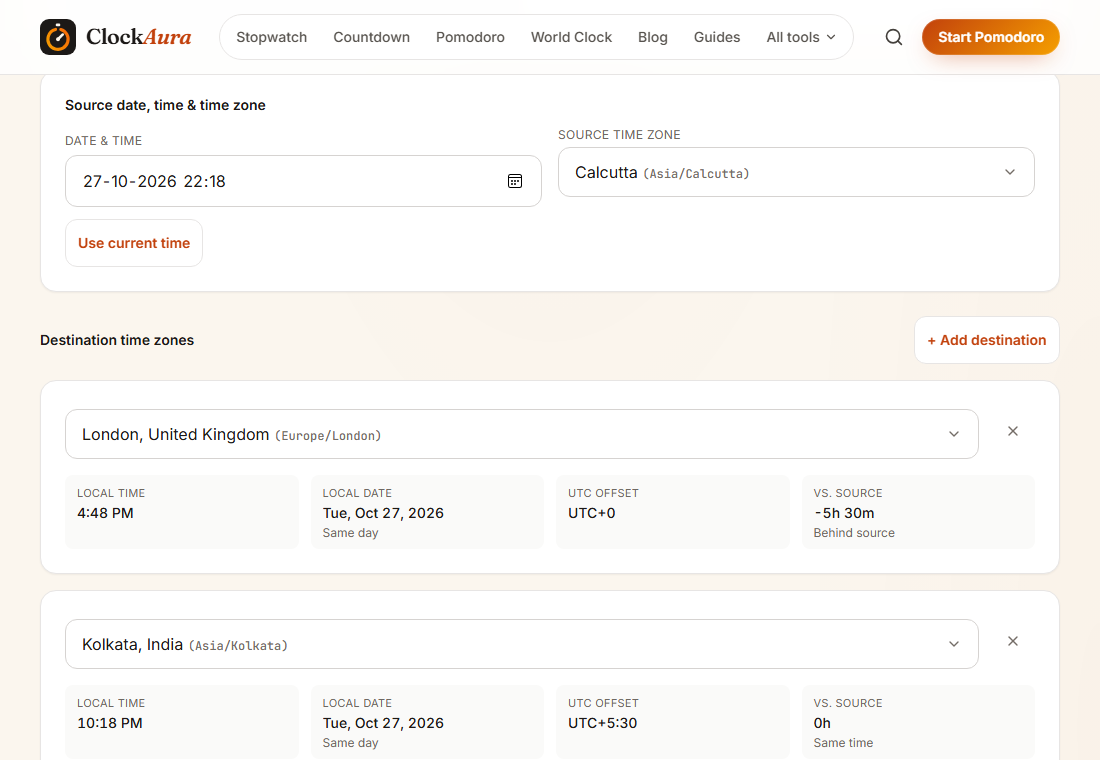This screenshot has height=760, width=1100.
Task: Click the UTC+0 offset value
Action: (x=591, y=513)
